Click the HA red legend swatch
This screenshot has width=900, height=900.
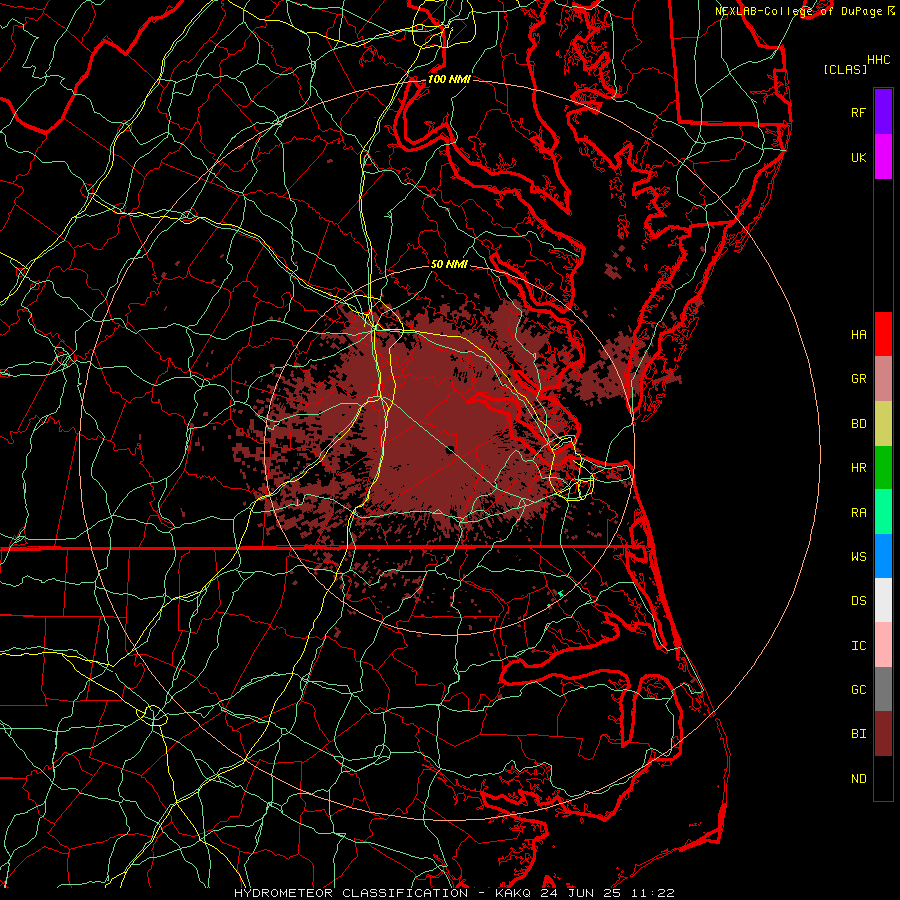(883, 334)
